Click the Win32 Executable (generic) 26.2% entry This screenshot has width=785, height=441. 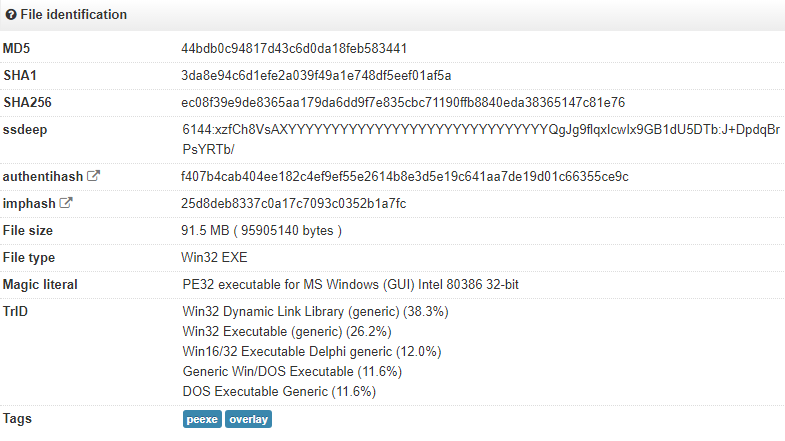click(281, 332)
